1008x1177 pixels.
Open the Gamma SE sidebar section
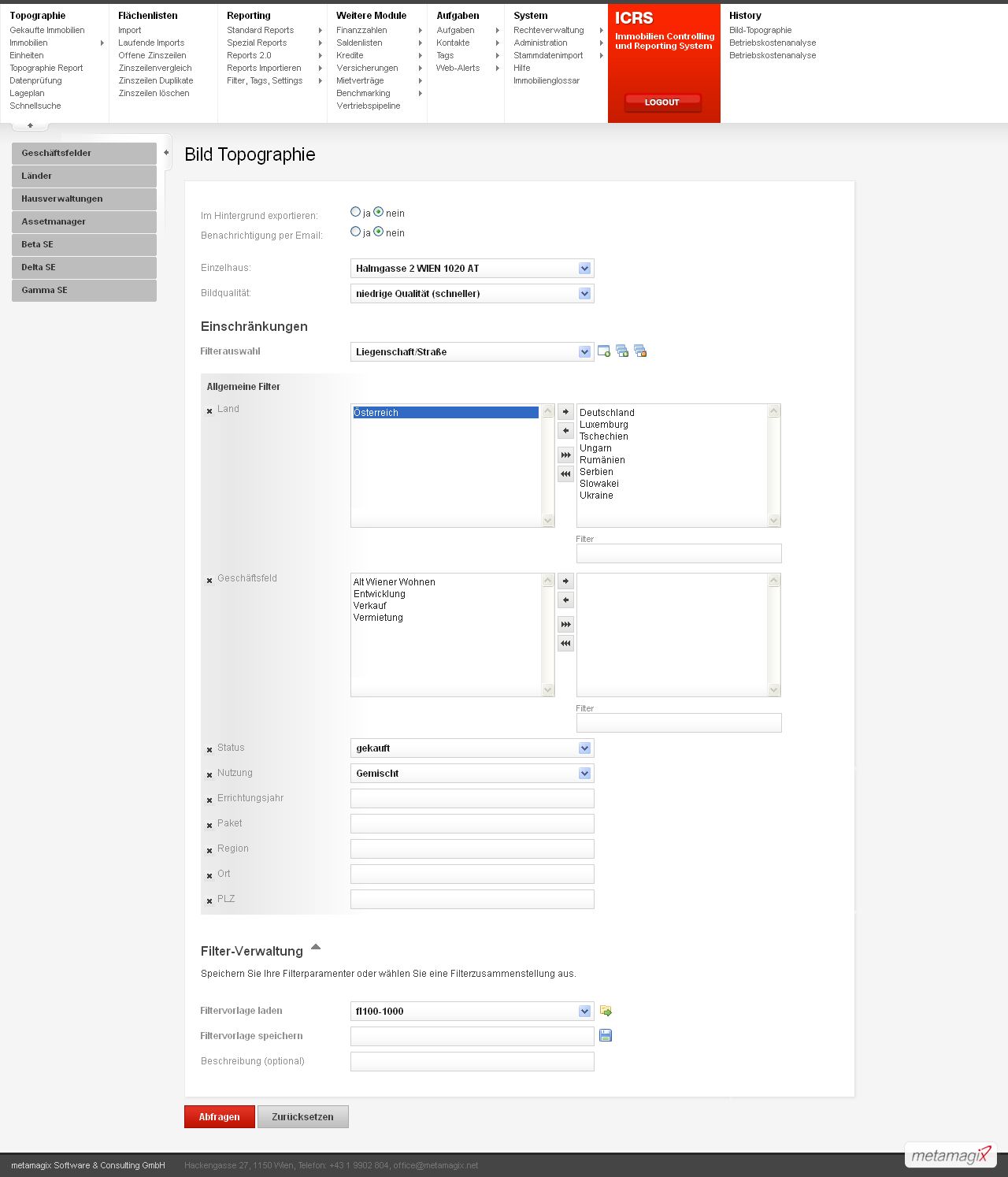[x=84, y=291]
